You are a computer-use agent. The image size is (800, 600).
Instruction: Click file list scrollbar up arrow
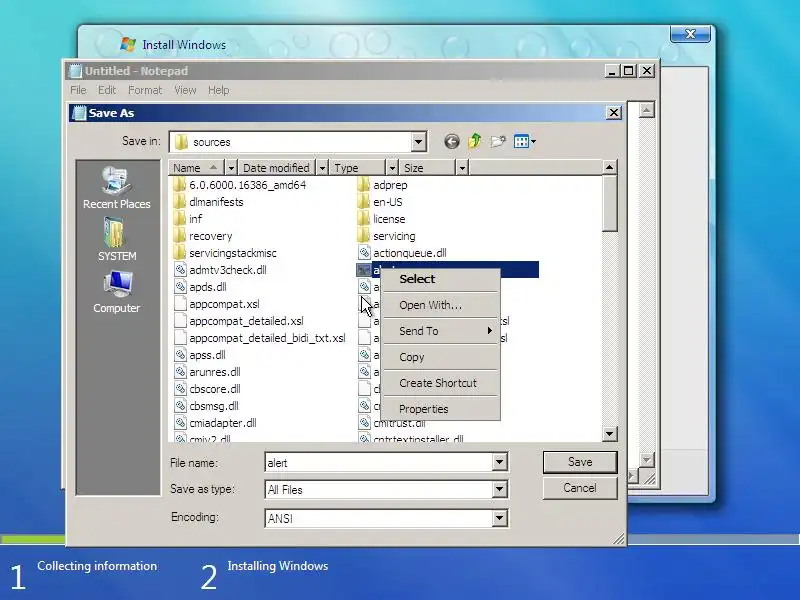pos(610,167)
